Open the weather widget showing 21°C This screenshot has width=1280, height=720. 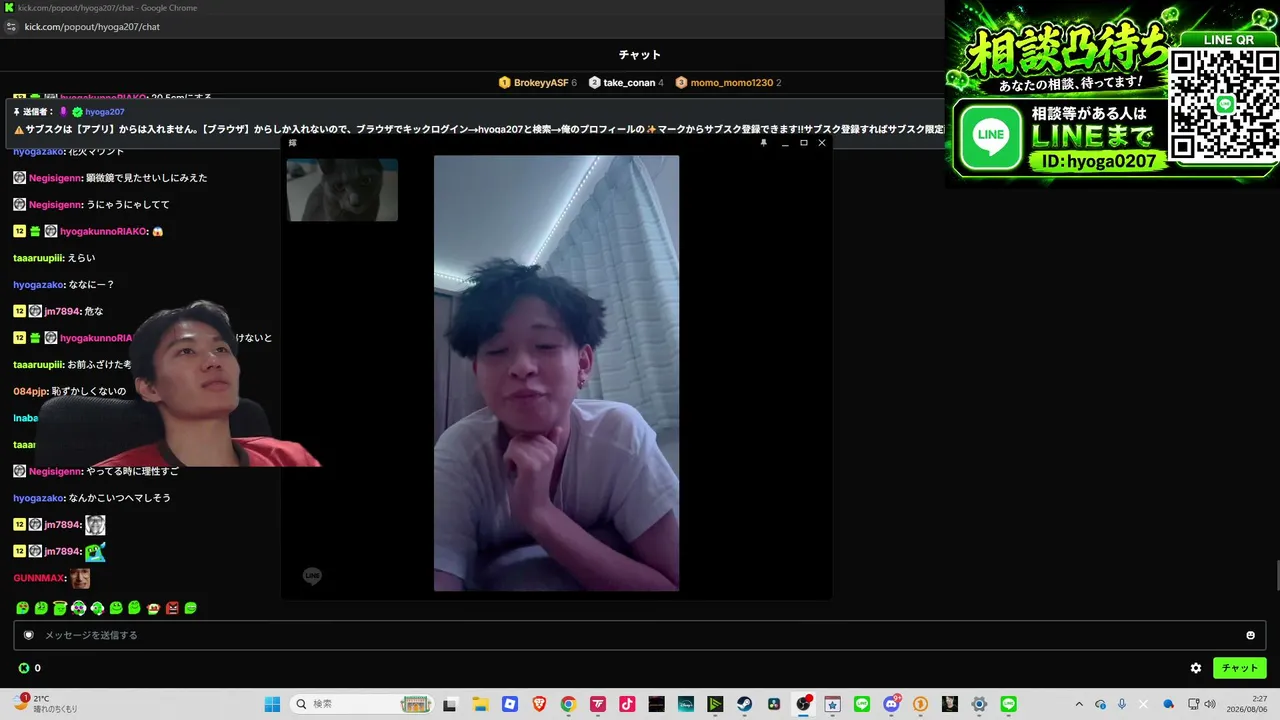pos(45,704)
